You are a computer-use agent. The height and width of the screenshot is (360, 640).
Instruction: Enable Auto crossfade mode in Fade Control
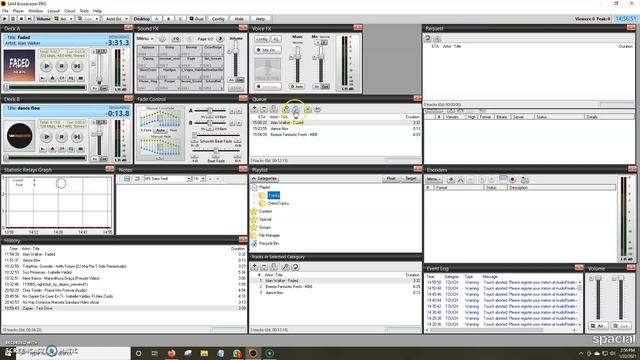[160, 130]
